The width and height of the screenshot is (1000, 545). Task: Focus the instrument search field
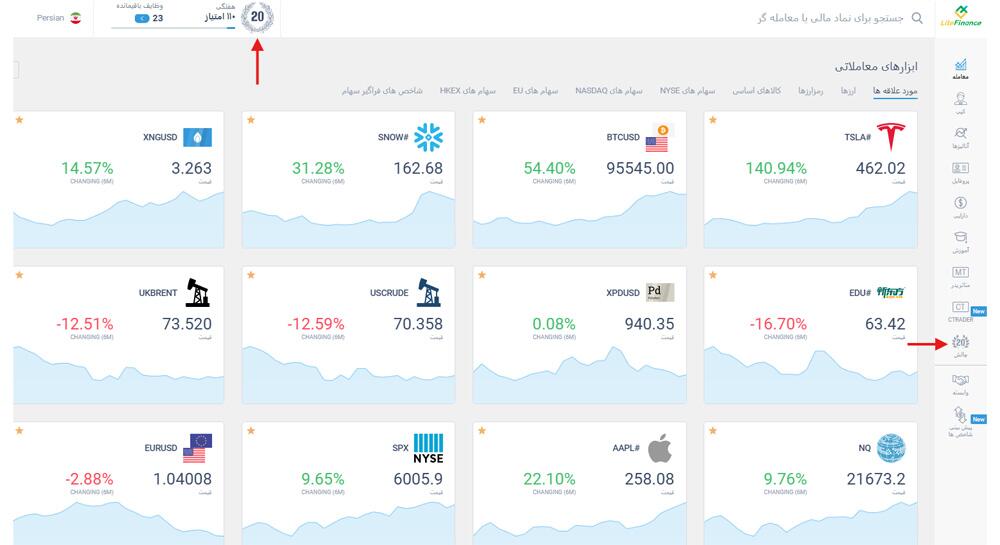pyautogui.click(x=829, y=18)
